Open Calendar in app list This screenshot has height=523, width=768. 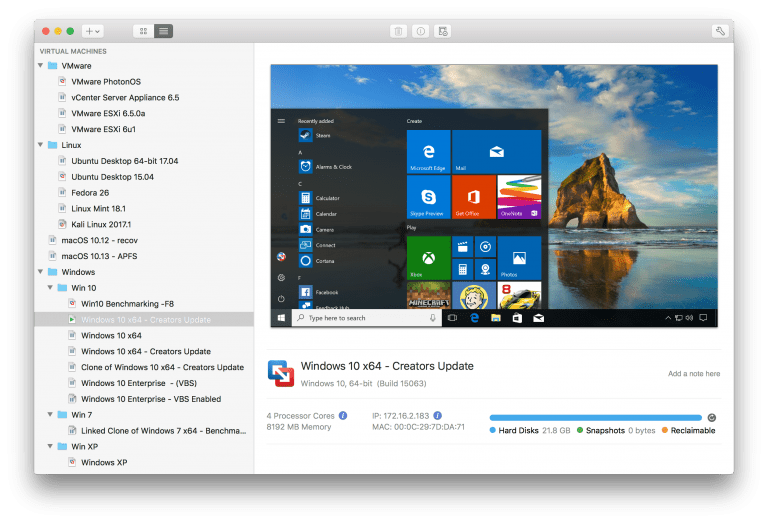point(318,214)
